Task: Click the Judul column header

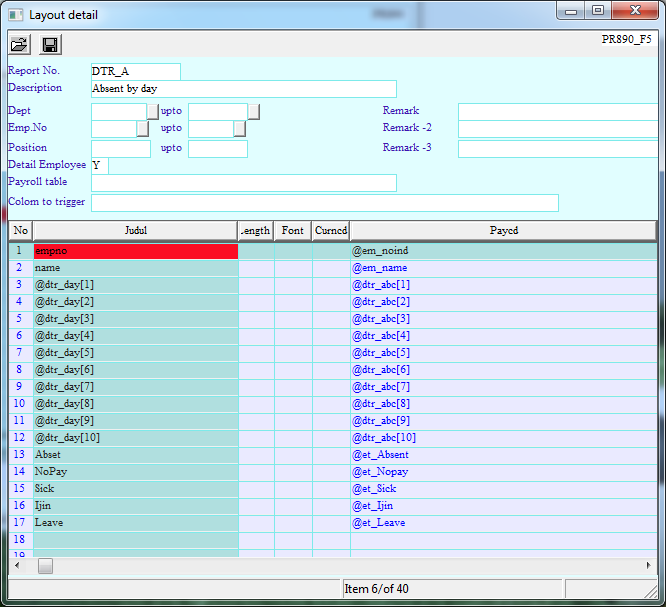Action: (x=136, y=231)
